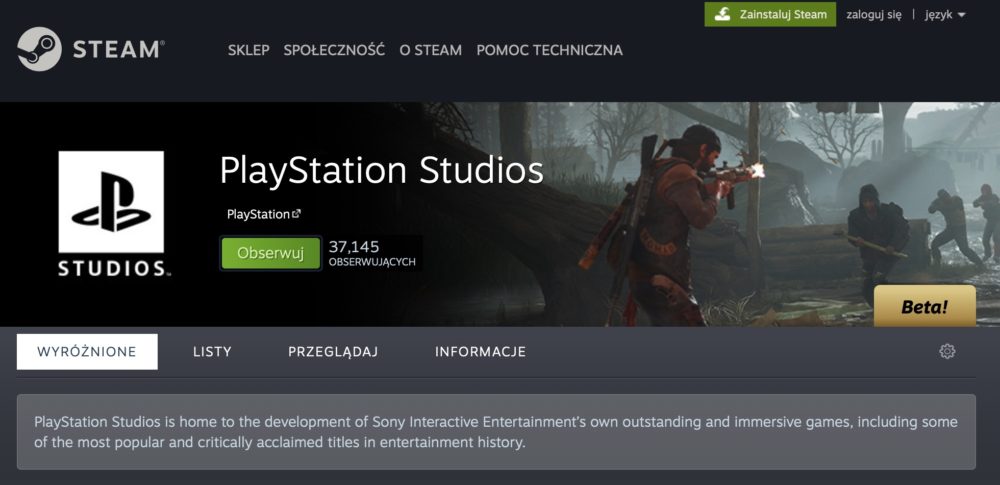The width and height of the screenshot is (1000, 485).
Task: Open the INFORMACJE tab
Action: coord(480,352)
